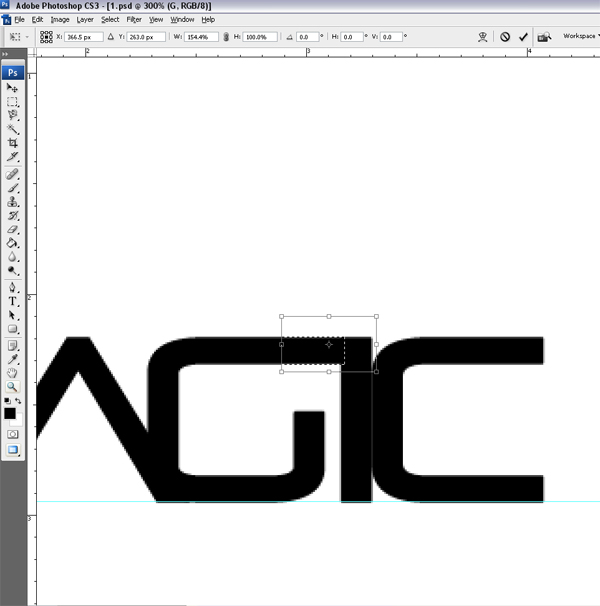Open the Window menu
The width and height of the screenshot is (600, 606).
click(x=182, y=20)
